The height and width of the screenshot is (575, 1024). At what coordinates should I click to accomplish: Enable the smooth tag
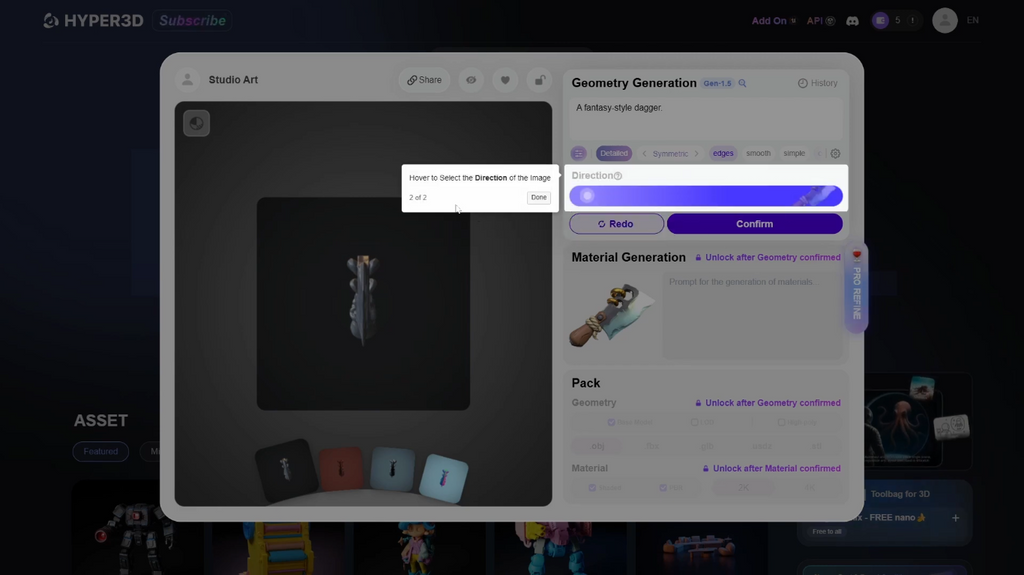758,154
